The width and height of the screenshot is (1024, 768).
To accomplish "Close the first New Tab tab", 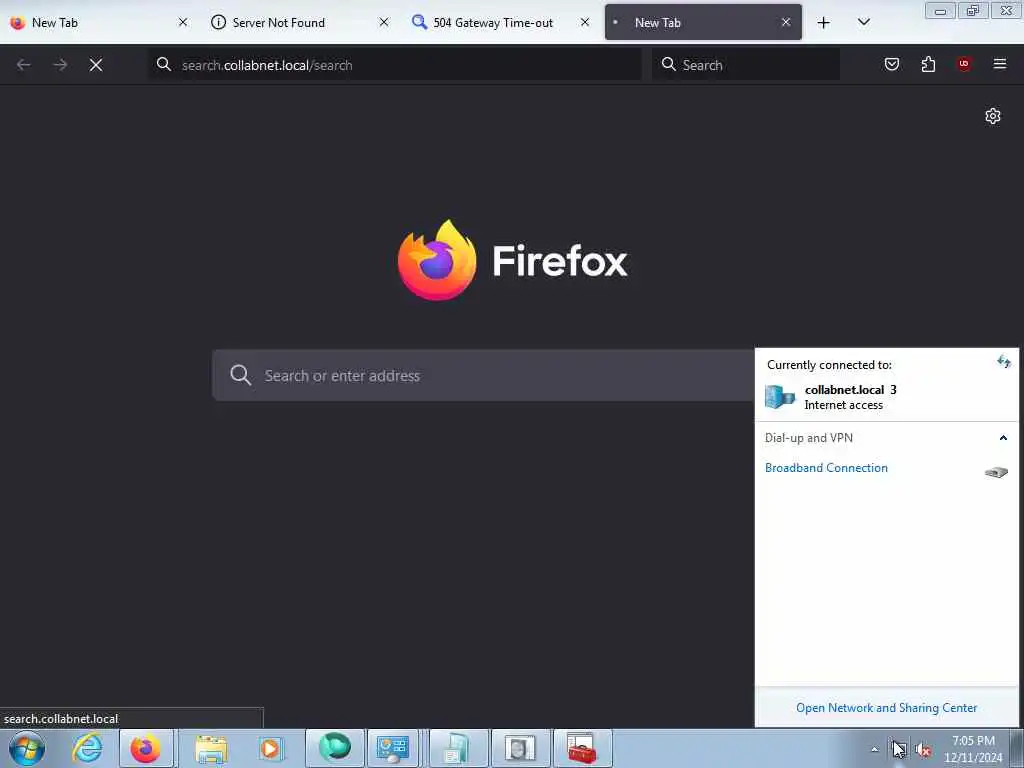I will point(183,22).
